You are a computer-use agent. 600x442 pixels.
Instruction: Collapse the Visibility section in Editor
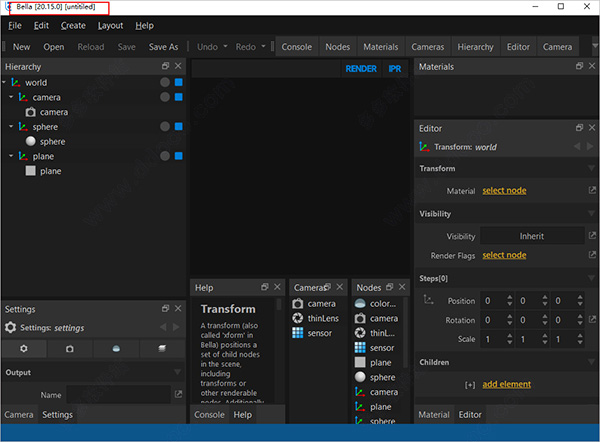tap(591, 214)
